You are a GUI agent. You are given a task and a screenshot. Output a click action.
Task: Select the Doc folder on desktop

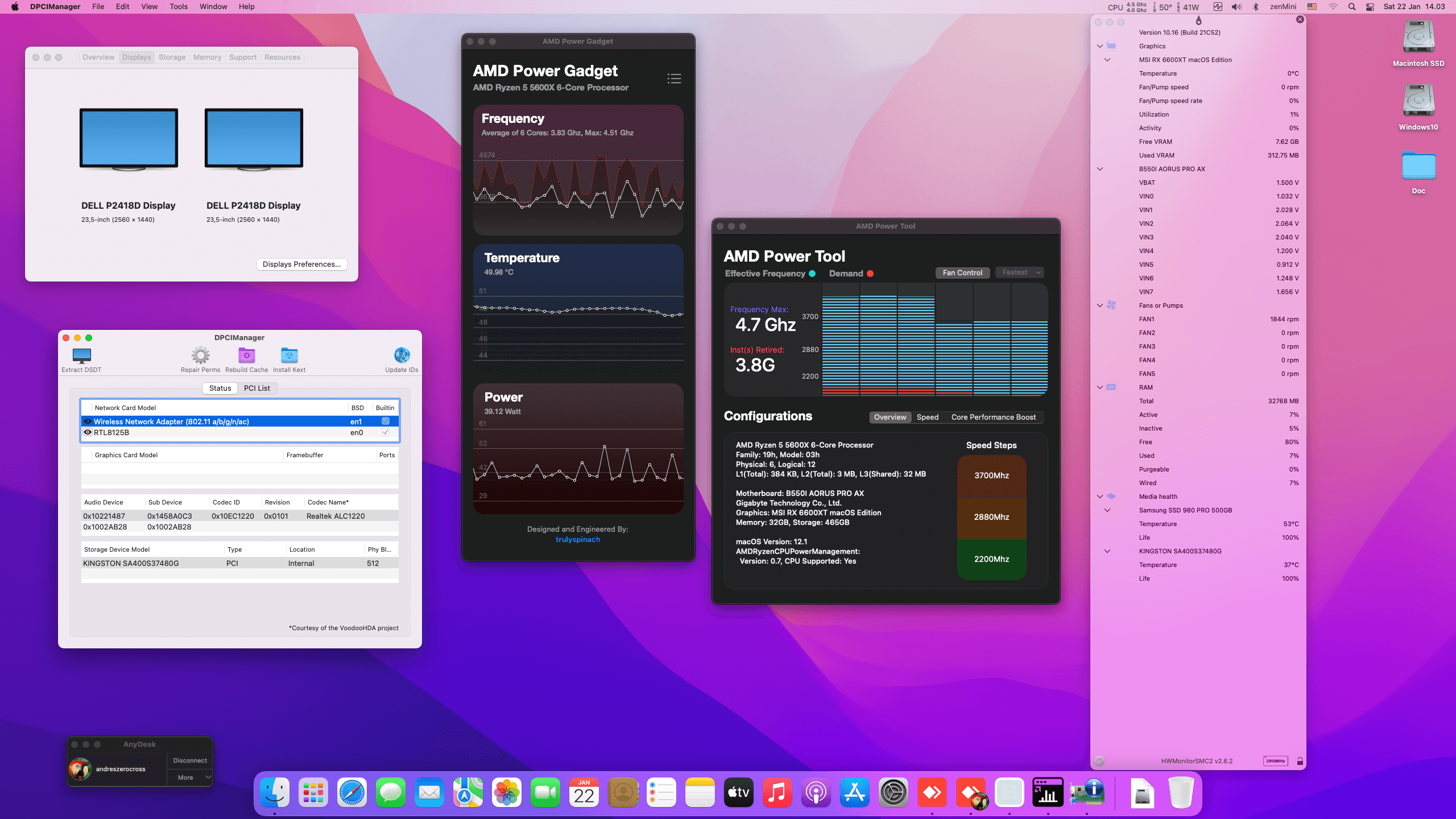[1418, 166]
